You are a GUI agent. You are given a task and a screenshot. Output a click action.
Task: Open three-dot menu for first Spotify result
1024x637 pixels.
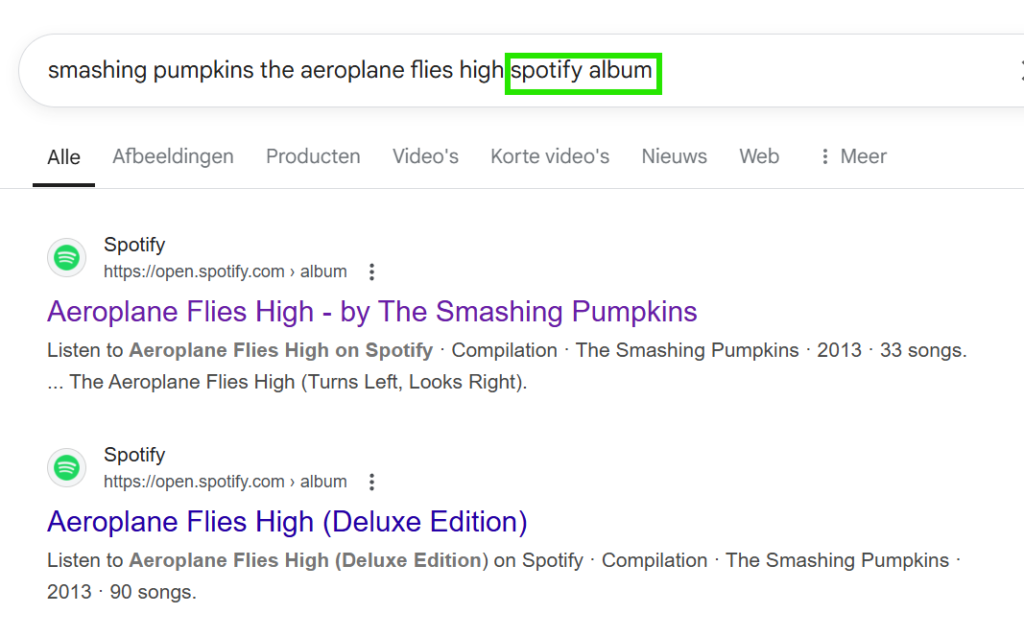[x=372, y=272]
